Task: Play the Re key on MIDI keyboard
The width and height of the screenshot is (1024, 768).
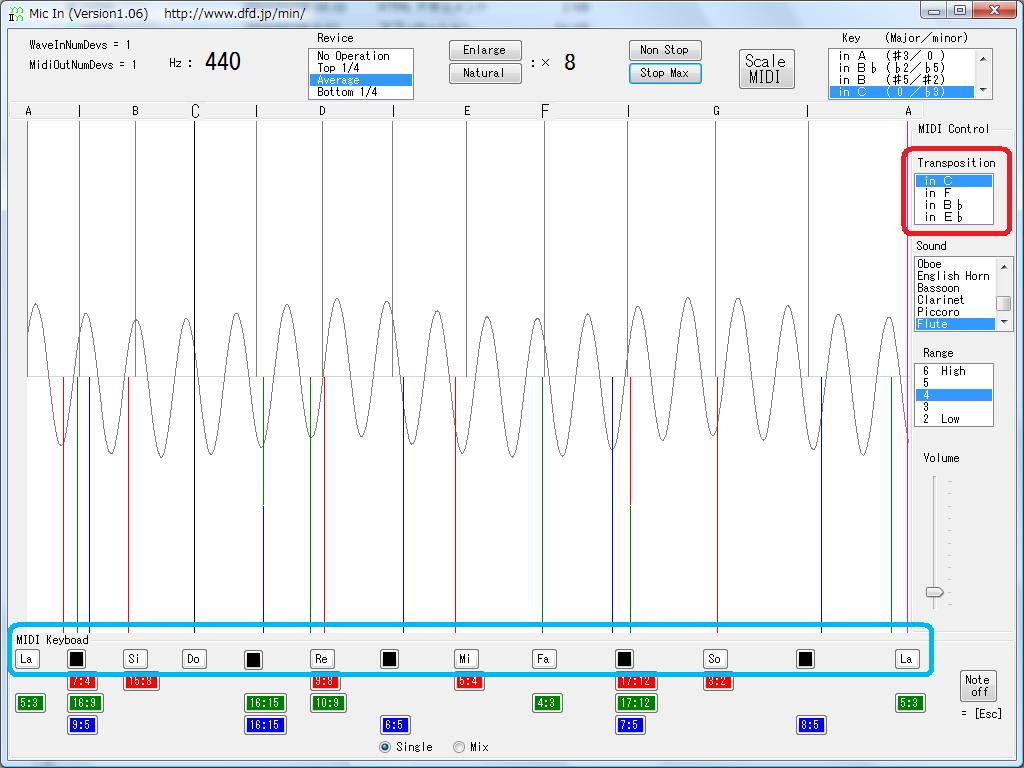Action: point(322,659)
